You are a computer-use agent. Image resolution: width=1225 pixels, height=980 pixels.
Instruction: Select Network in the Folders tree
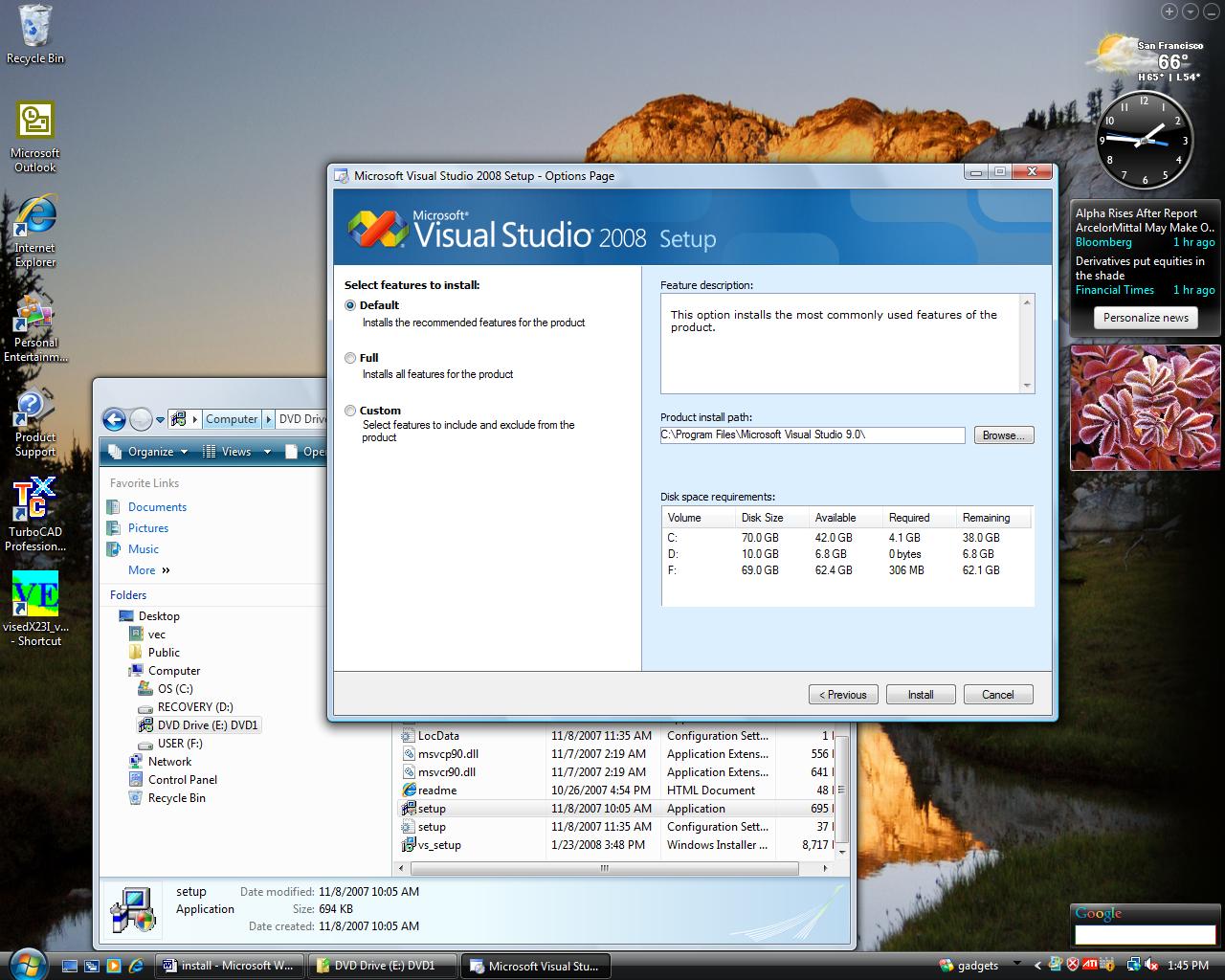(169, 762)
